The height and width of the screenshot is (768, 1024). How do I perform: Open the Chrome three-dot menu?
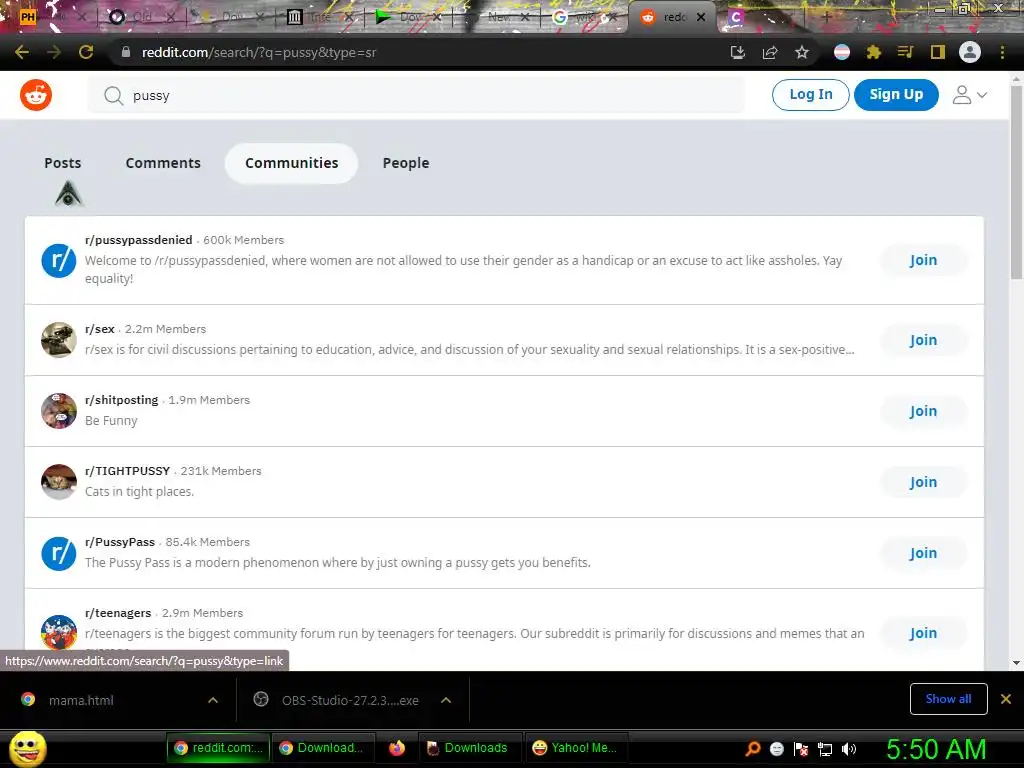[1002, 52]
